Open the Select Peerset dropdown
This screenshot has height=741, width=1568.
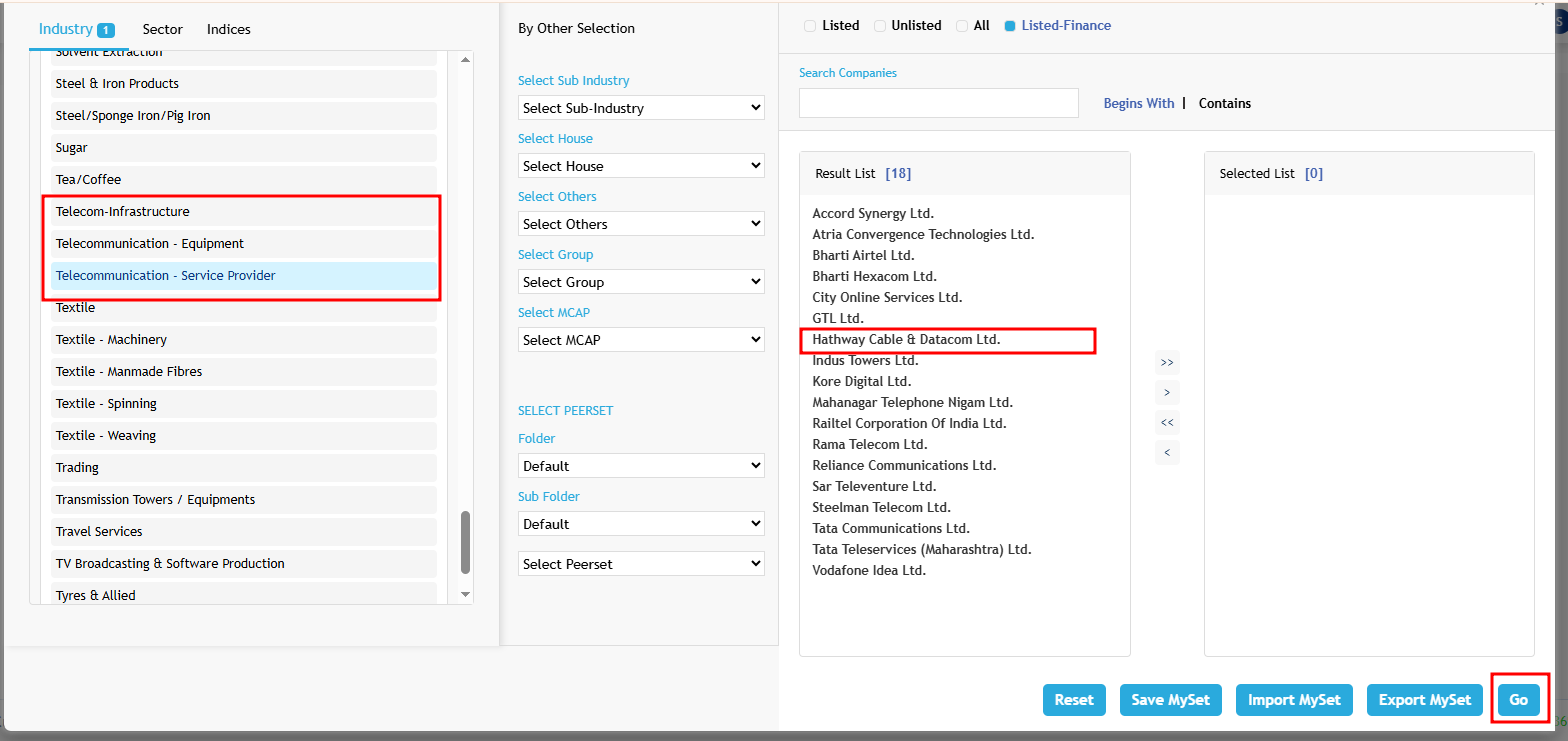(x=641, y=564)
